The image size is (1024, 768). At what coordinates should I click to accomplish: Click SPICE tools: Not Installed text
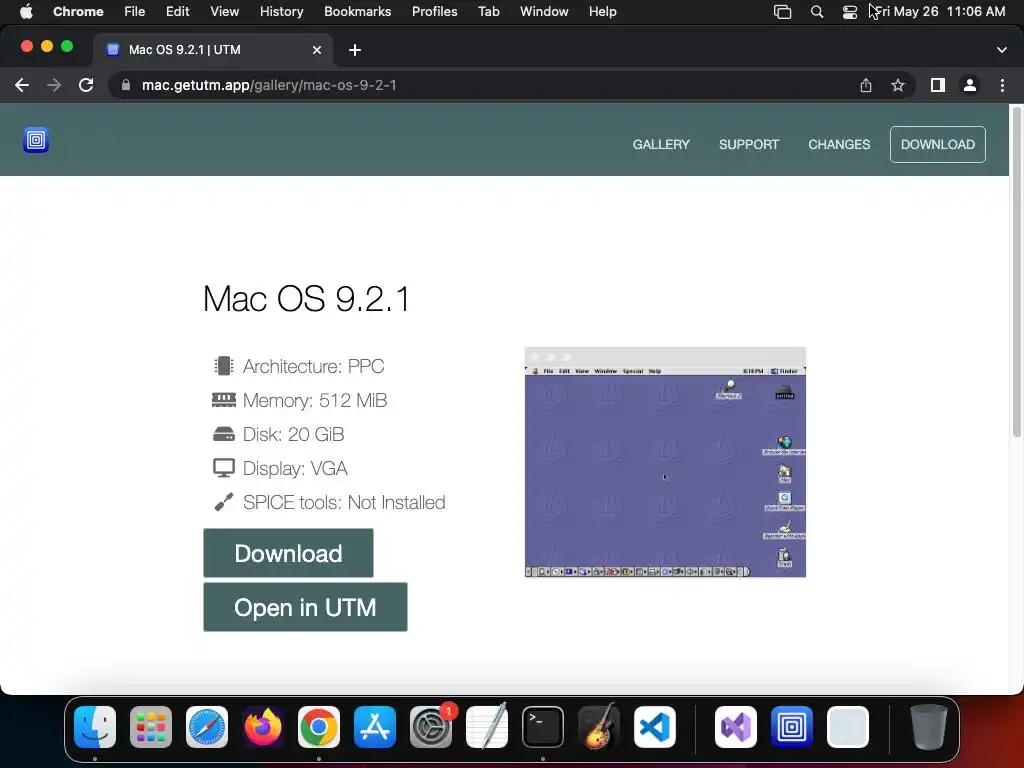tap(344, 502)
